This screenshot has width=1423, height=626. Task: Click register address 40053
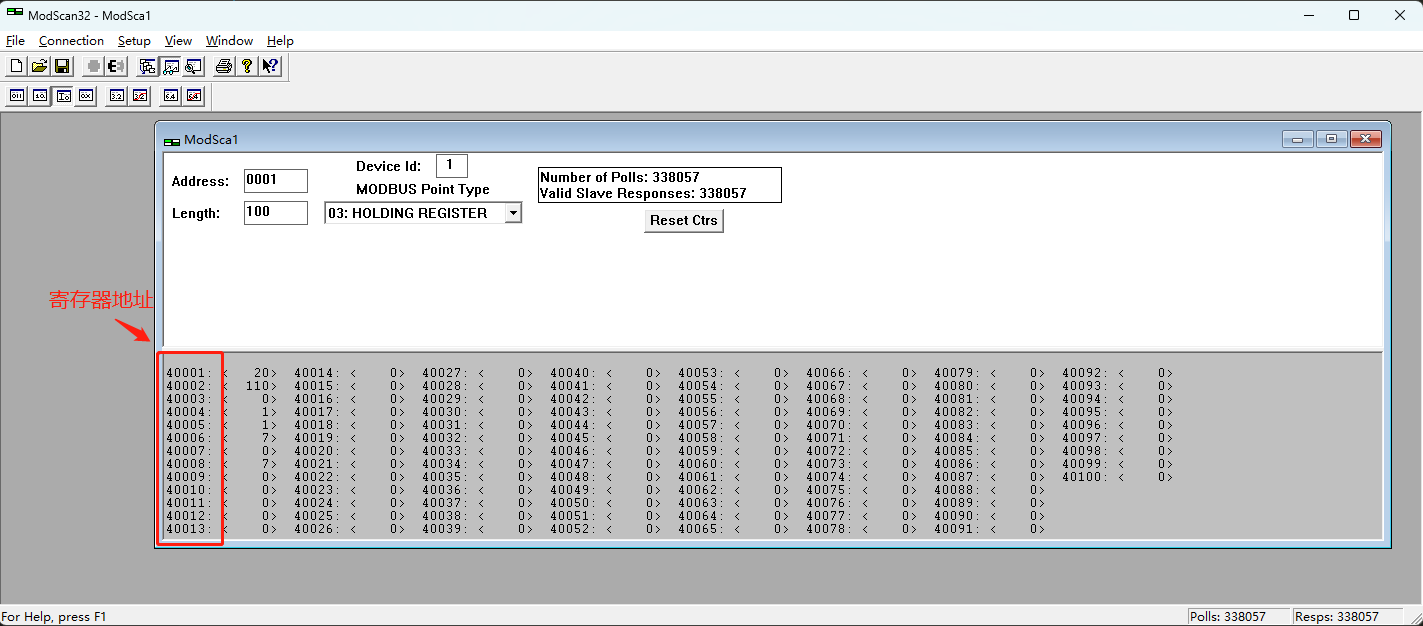coord(698,373)
